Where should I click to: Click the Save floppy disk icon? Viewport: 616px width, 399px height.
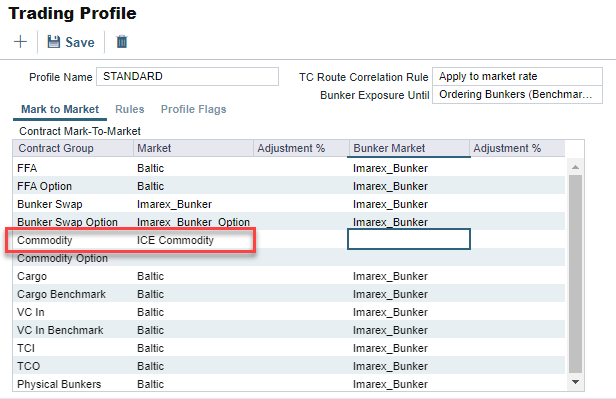click(x=53, y=42)
